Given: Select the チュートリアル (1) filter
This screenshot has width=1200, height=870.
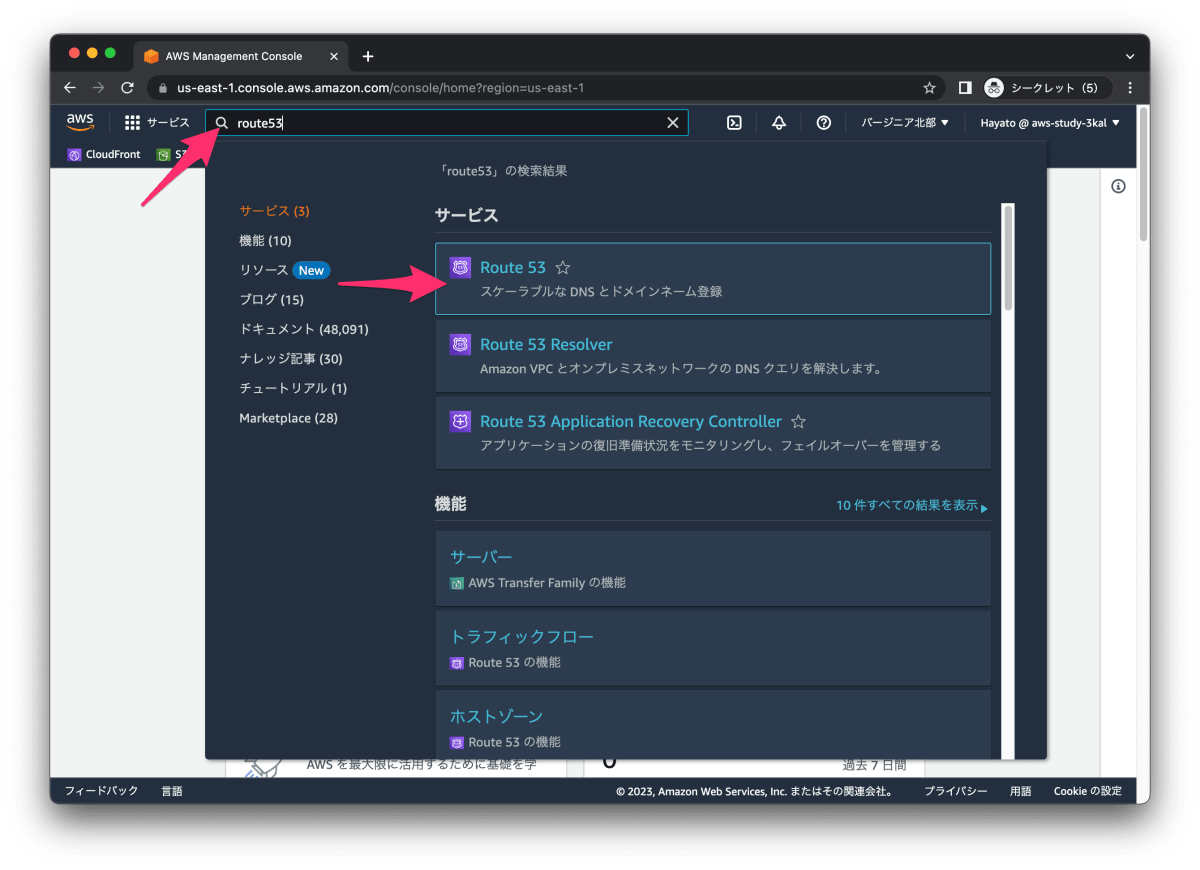Looking at the screenshot, I should click(293, 388).
